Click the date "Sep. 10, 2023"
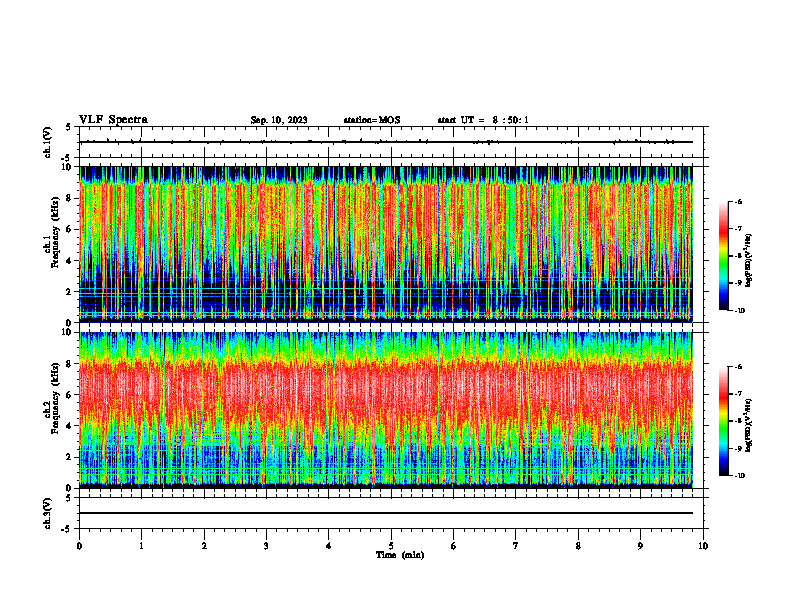The width and height of the screenshot is (792, 612). [x=279, y=120]
